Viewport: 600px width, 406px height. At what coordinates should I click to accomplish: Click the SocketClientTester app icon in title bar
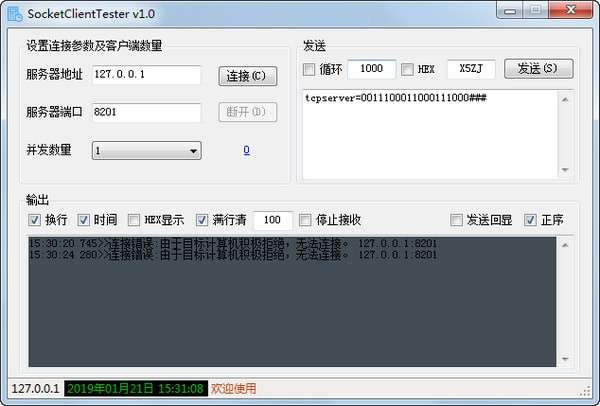15,14
